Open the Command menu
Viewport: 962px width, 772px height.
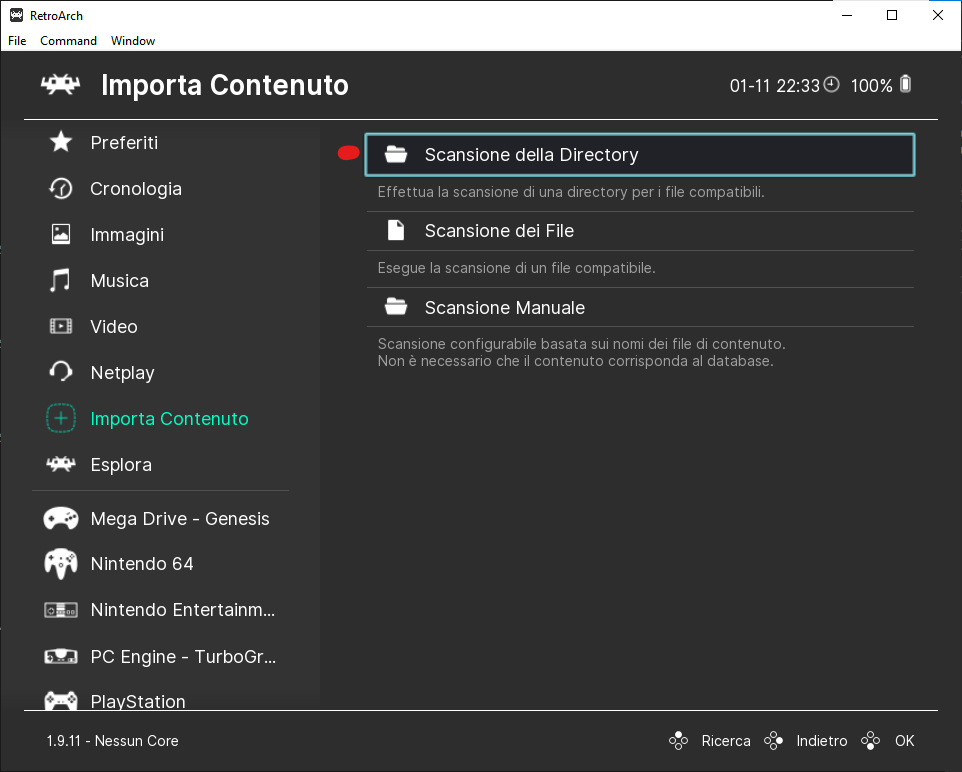tap(68, 41)
